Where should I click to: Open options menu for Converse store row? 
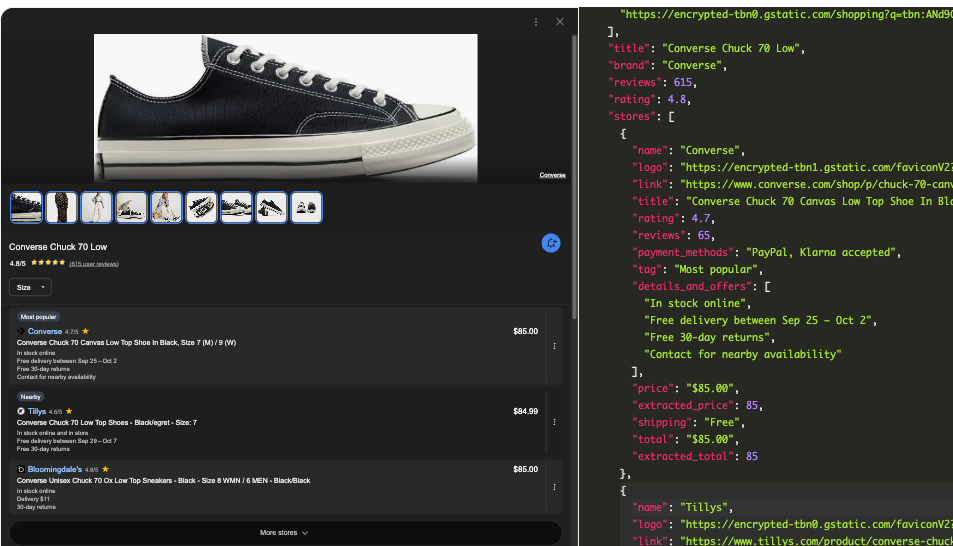pyautogui.click(x=554, y=346)
